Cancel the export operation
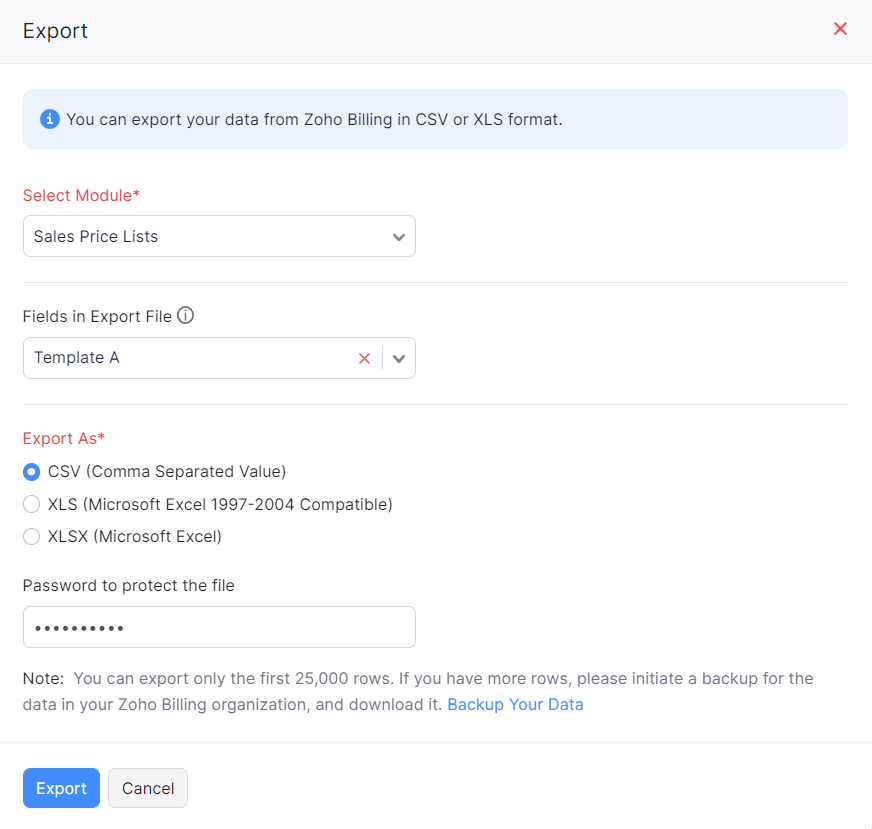Screen dimensions: 872x829 click(147, 788)
